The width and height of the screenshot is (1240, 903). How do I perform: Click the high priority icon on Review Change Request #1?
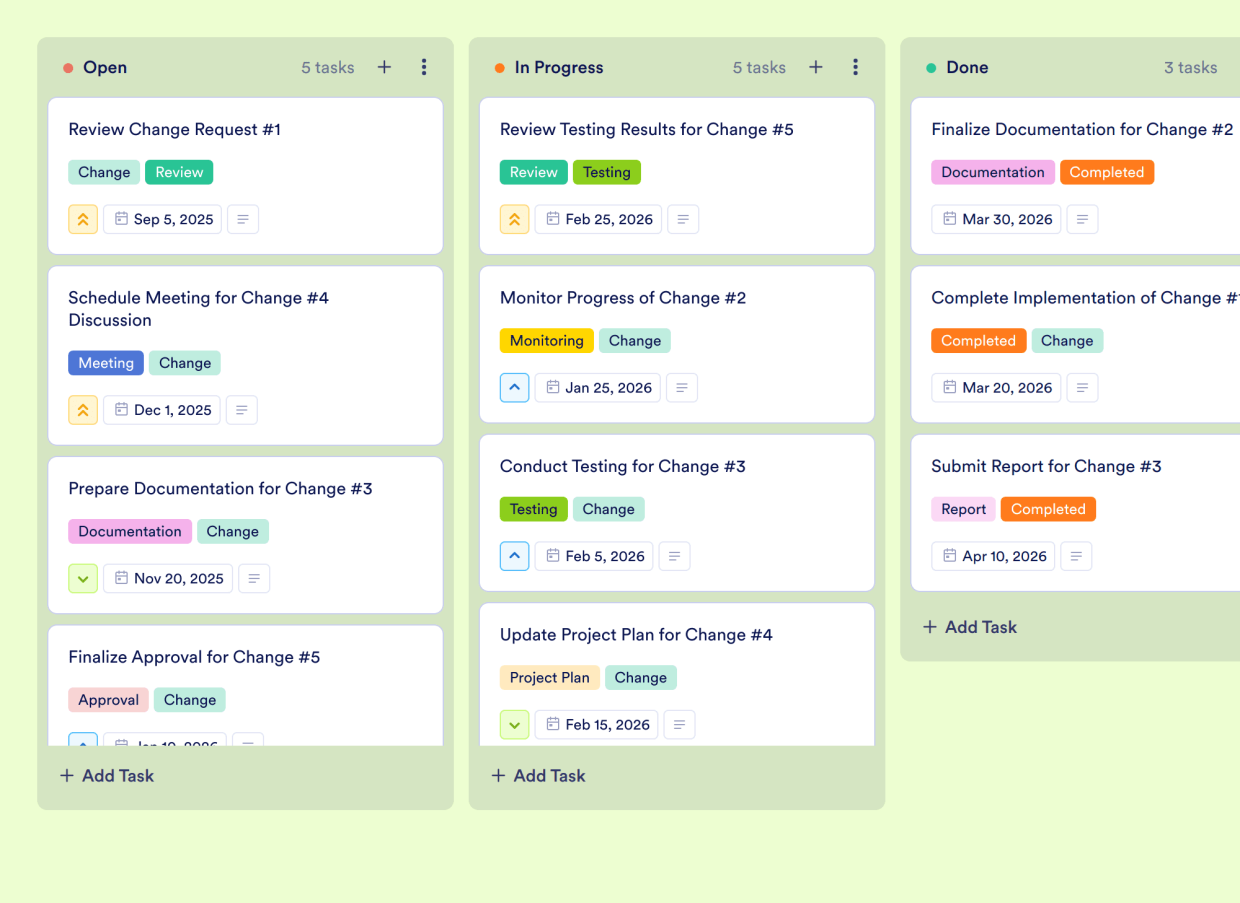(83, 219)
